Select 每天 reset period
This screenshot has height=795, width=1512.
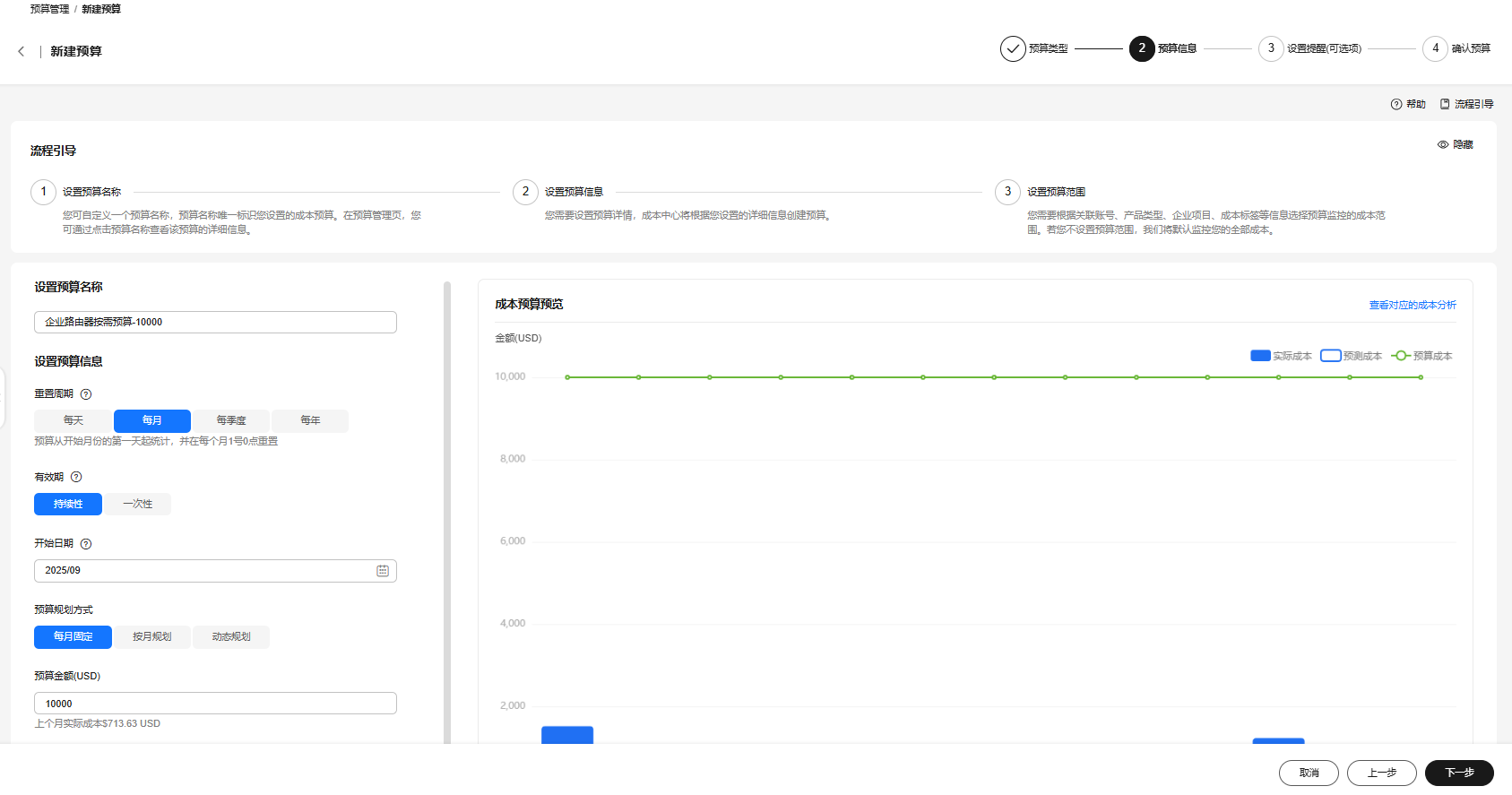[73, 421]
